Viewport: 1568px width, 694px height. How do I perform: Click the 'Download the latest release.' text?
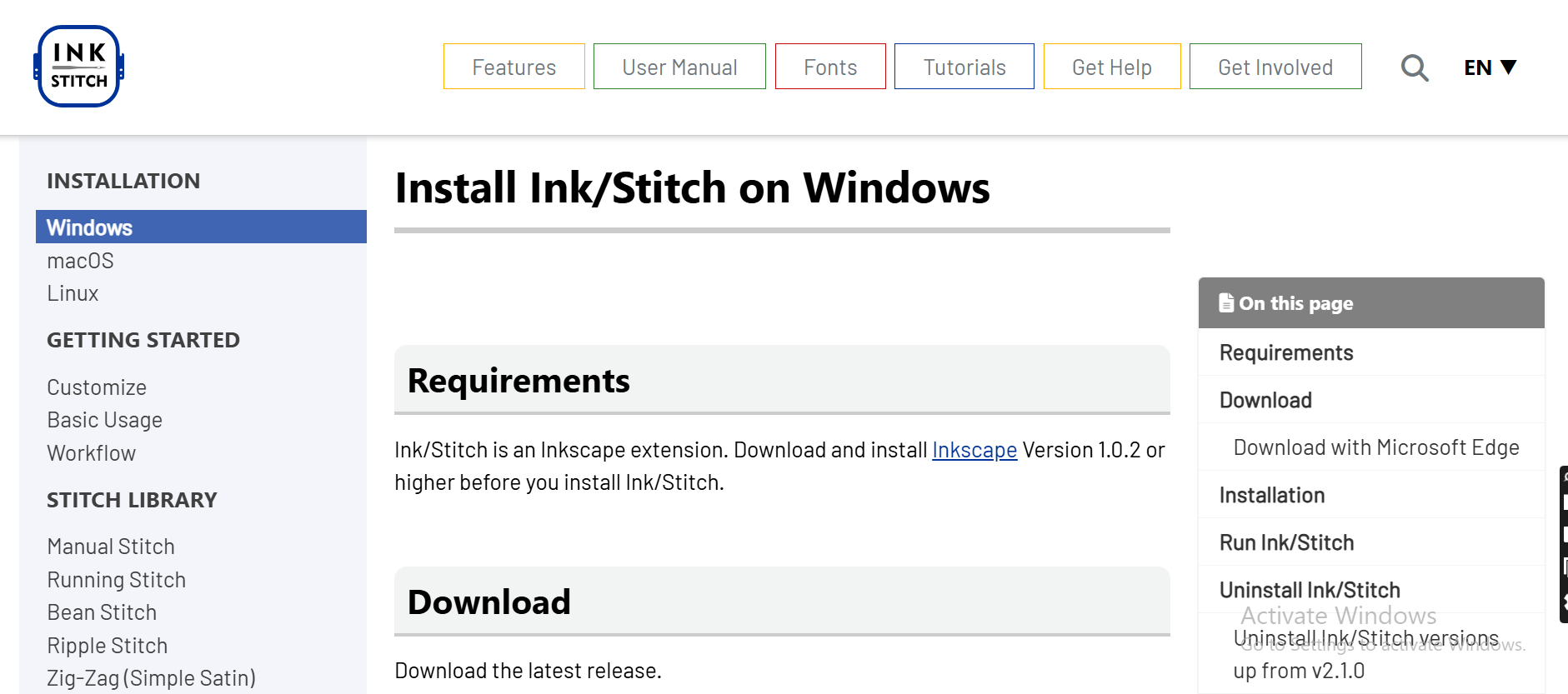tap(528, 671)
